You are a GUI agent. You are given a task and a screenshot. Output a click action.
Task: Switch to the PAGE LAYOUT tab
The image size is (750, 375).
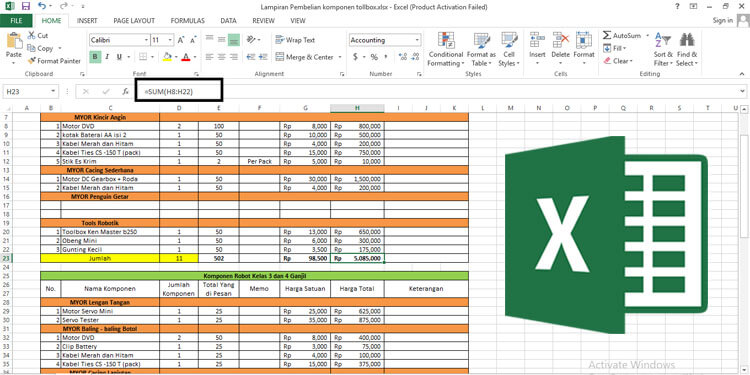[x=134, y=21]
